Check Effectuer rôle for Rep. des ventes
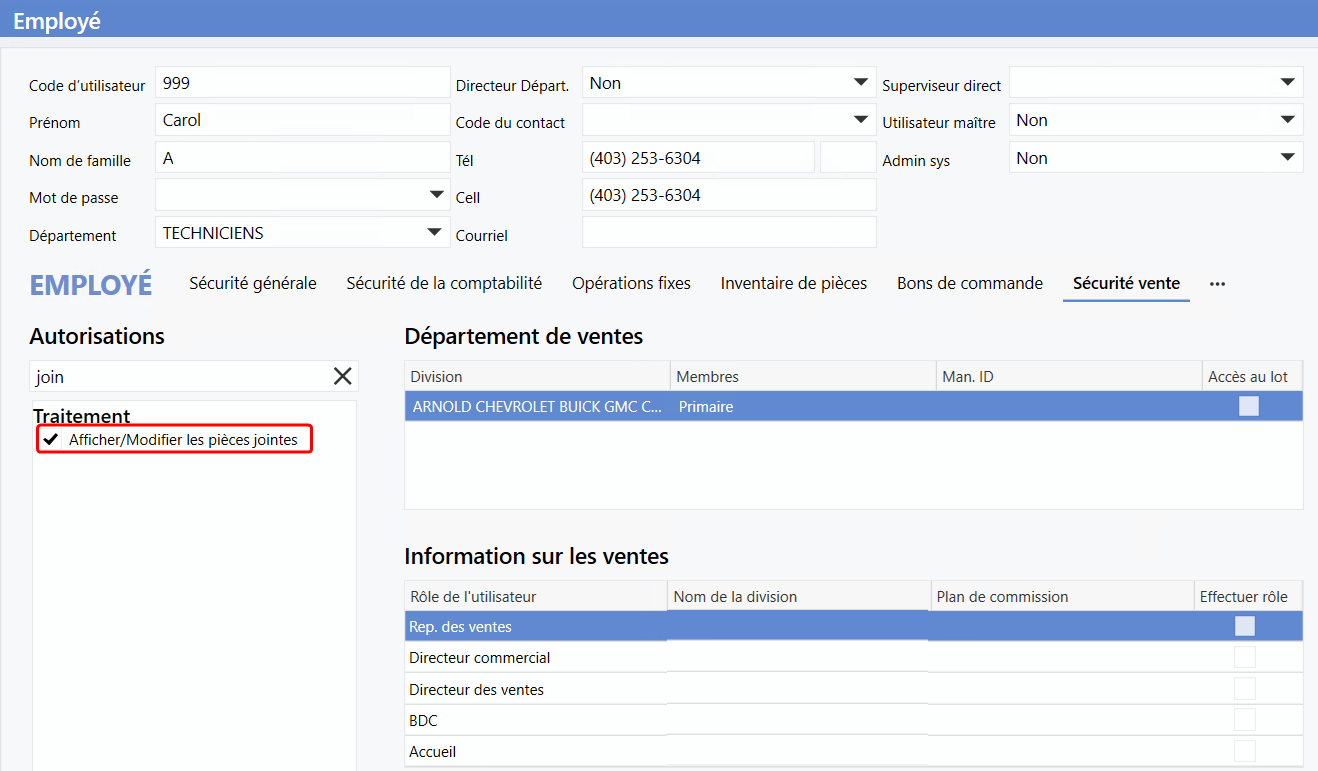Viewport: 1318px width, 771px height. 1244,626
